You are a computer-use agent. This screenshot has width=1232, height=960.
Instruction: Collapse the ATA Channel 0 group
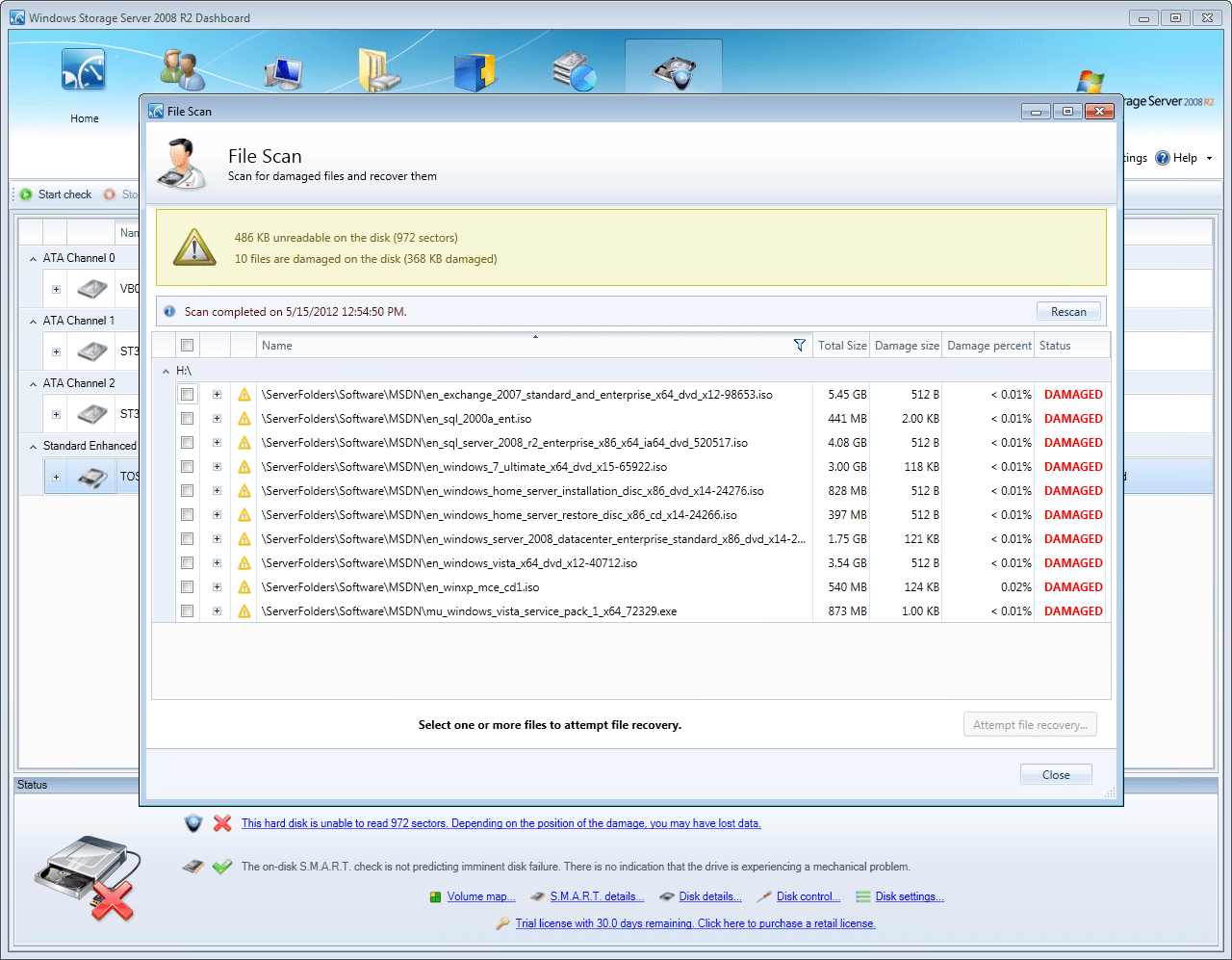[x=33, y=257]
